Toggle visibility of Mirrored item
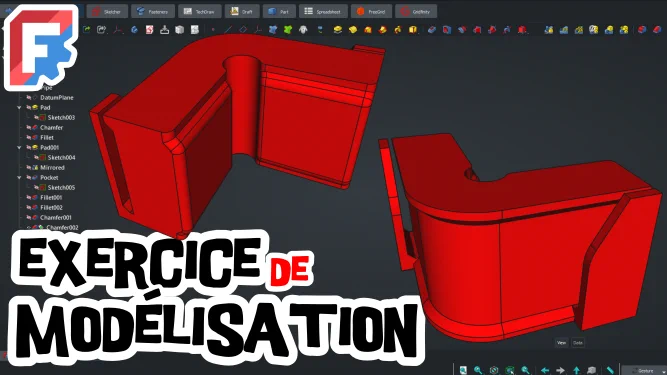667x375 pixels. point(29,168)
